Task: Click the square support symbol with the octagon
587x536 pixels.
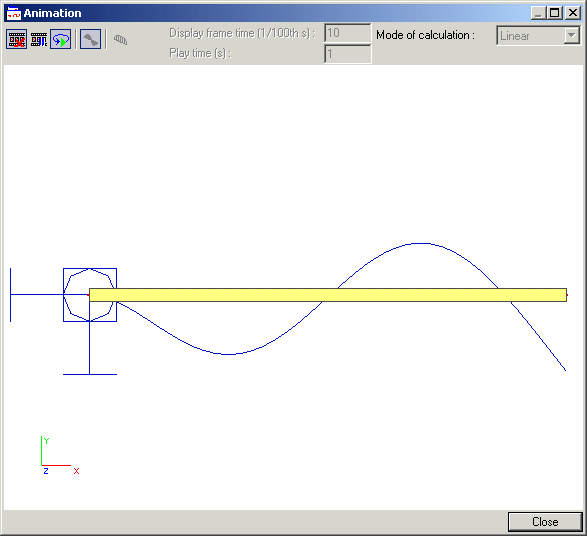Action: tap(90, 295)
